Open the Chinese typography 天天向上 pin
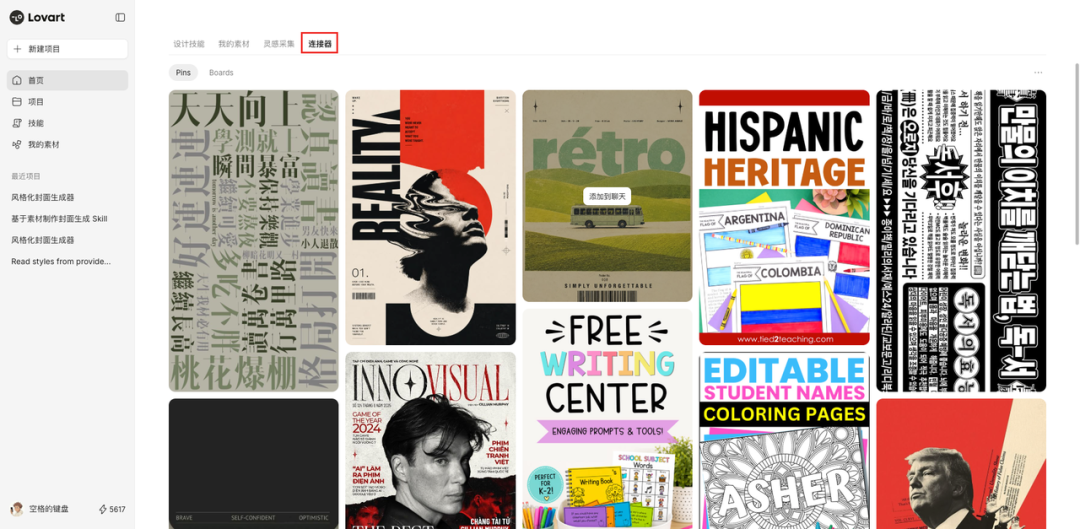Screen dimensions: 1080x529 (253, 240)
